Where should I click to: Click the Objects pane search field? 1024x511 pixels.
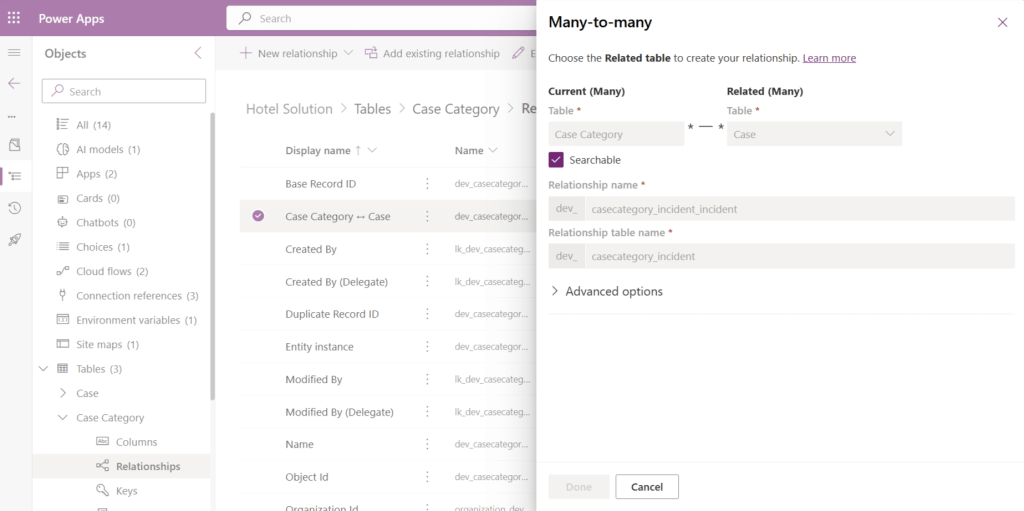pyautogui.click(x=123, y=91)
